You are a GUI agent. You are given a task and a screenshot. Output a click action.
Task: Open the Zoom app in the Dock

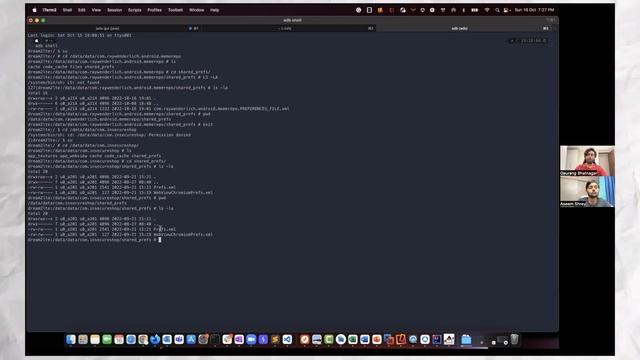coord(251,339)
